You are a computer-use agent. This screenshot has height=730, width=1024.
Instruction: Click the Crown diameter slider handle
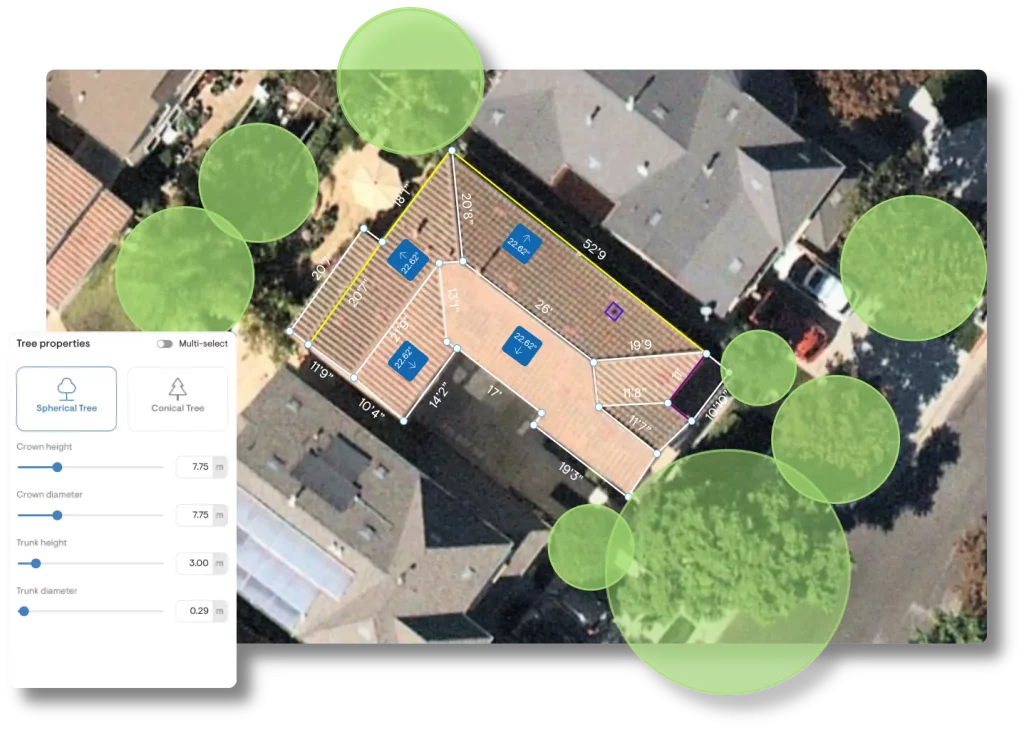[57, 515]
